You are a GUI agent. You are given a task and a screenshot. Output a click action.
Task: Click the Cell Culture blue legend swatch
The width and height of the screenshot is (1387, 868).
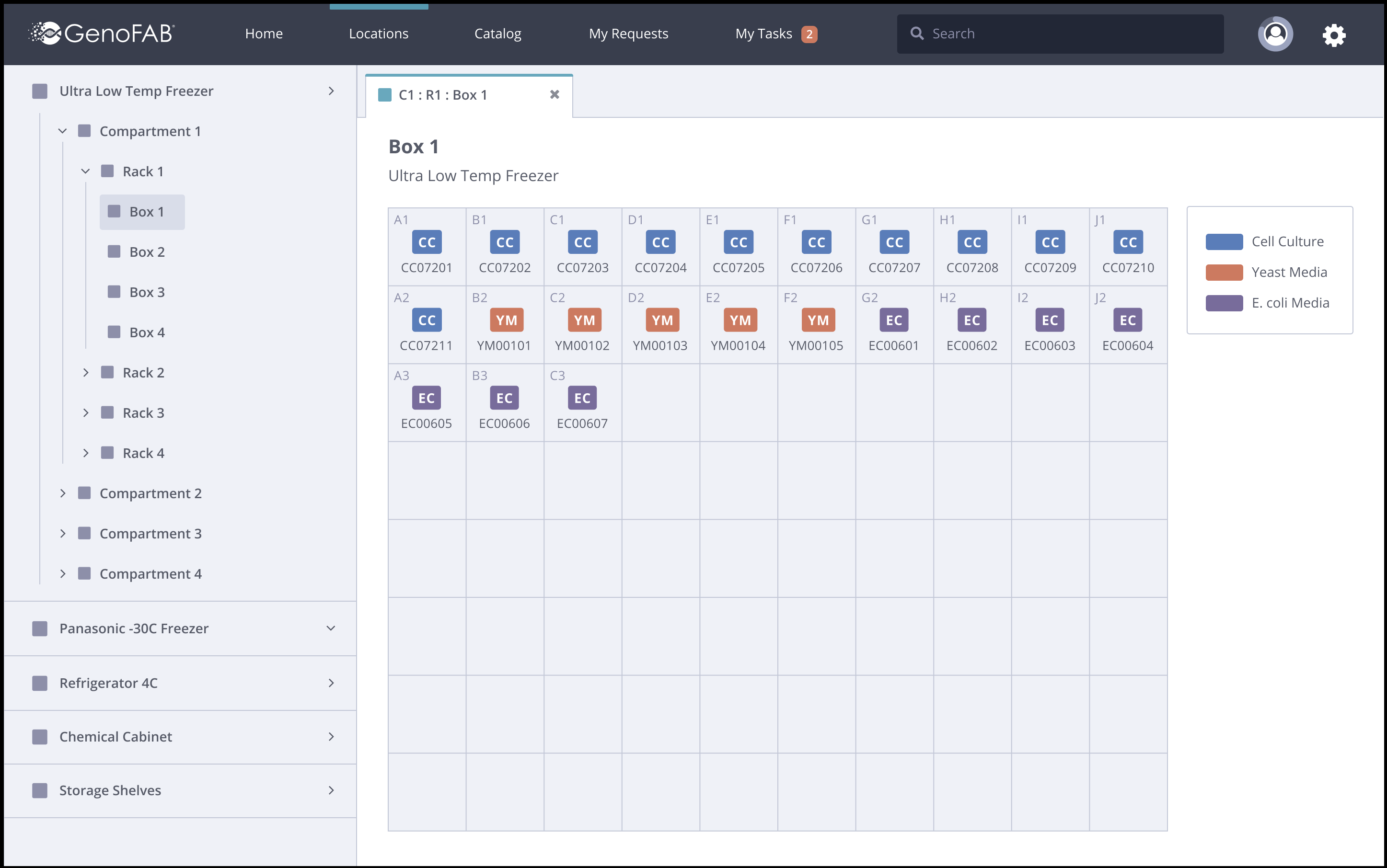1224,242
